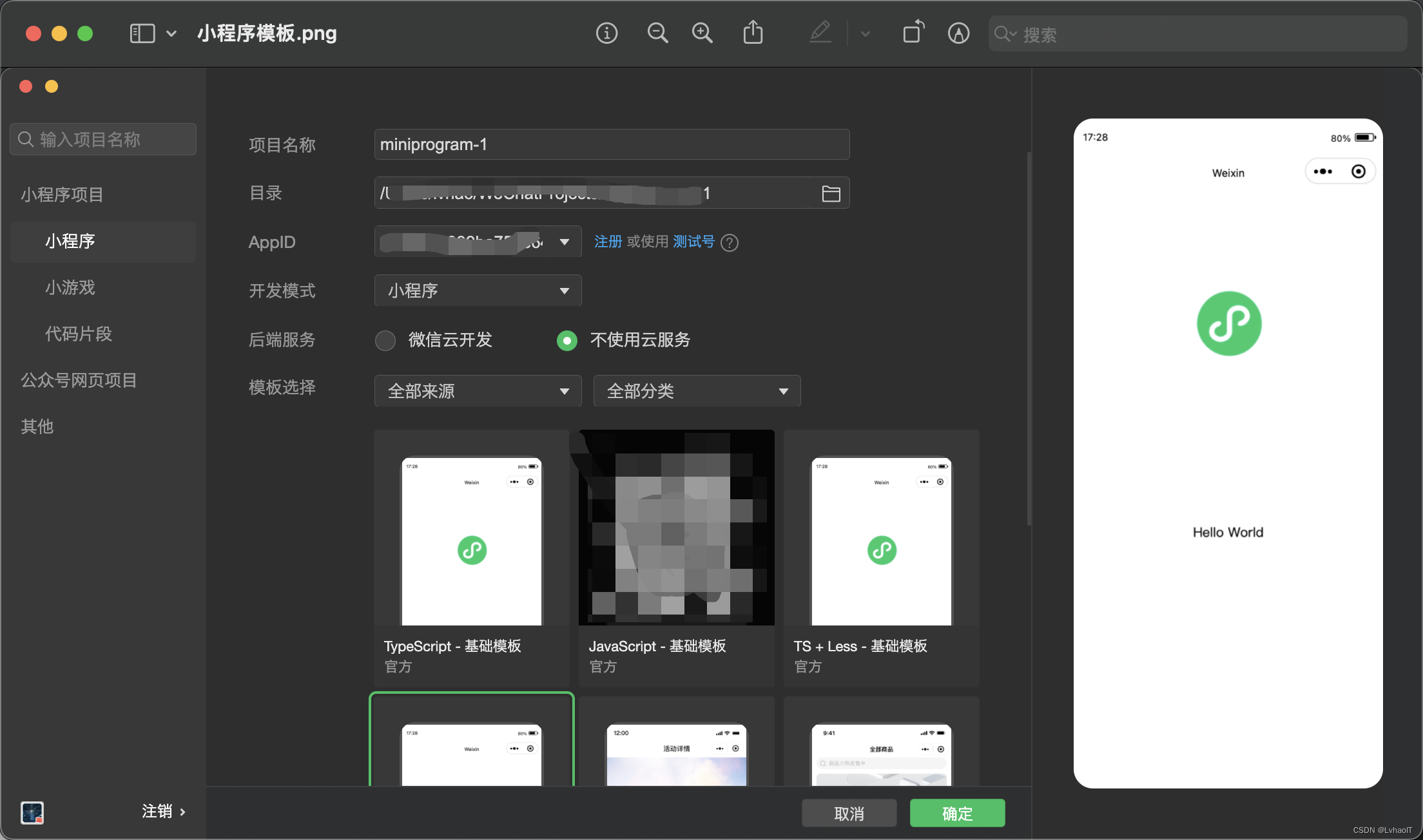Image resolution: width=1423 pixels, height=840 pixels.
Task: Select the 全部商品 template thumbnail
Action: [881, 741]
